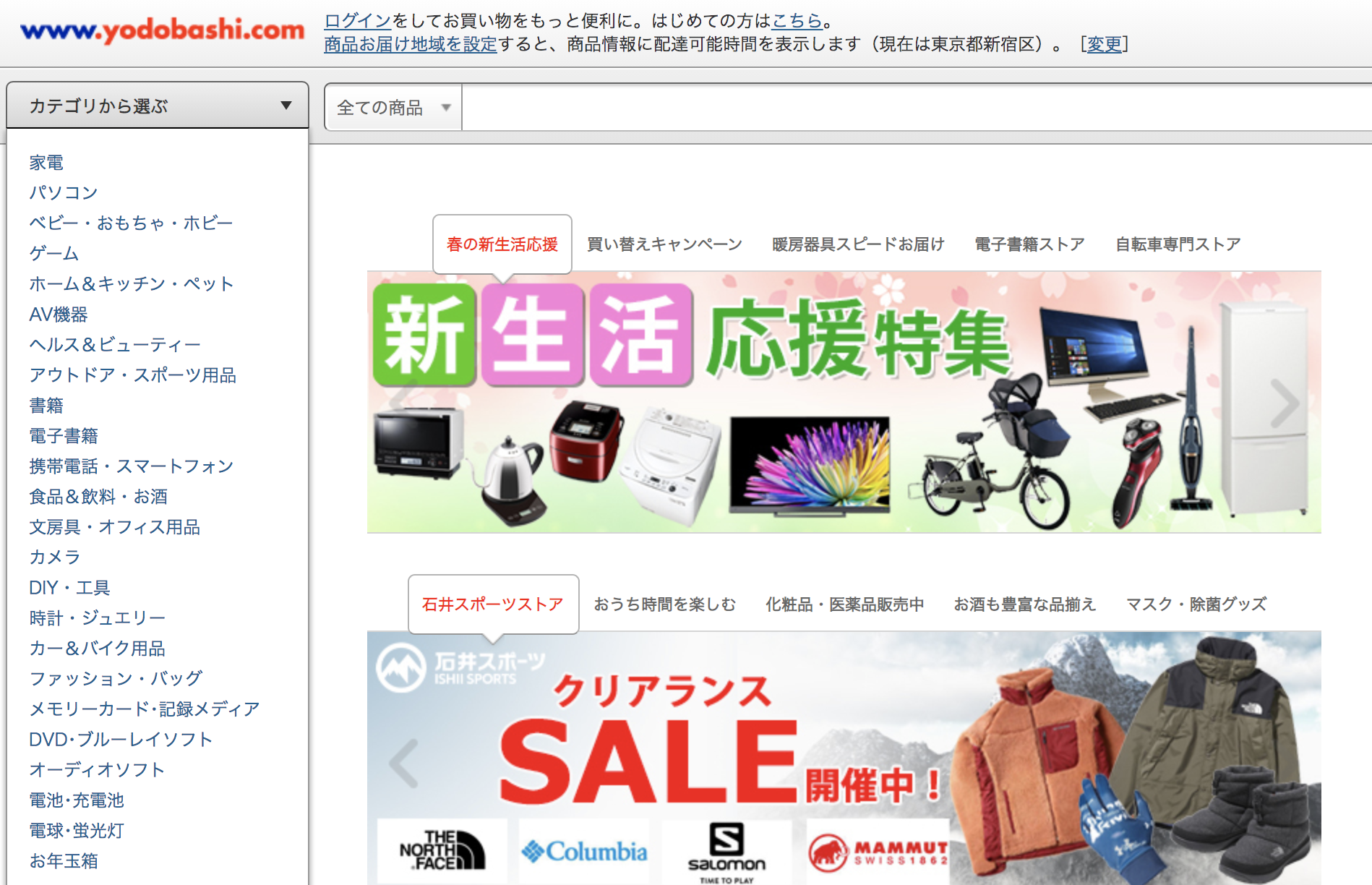Viewport: 1372px width, 885px height.
Task: Open the 電池・充電池 category
Action: [x=77, y=800]
